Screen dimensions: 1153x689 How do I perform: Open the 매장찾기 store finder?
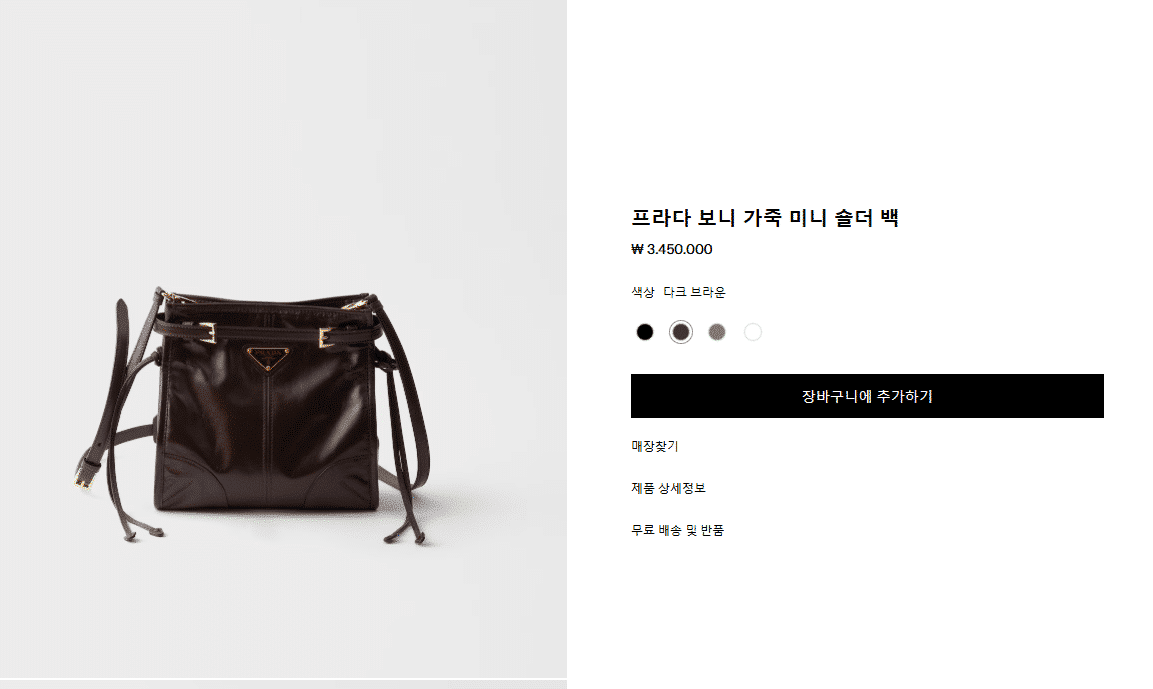[654, 446]
